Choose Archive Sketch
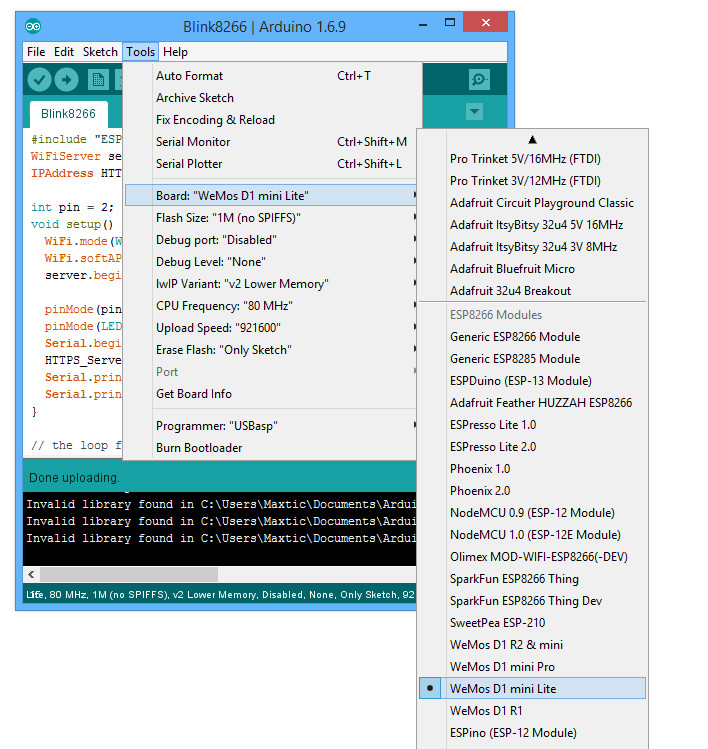The width and height of the screenshot is (708, 749). 270,98
